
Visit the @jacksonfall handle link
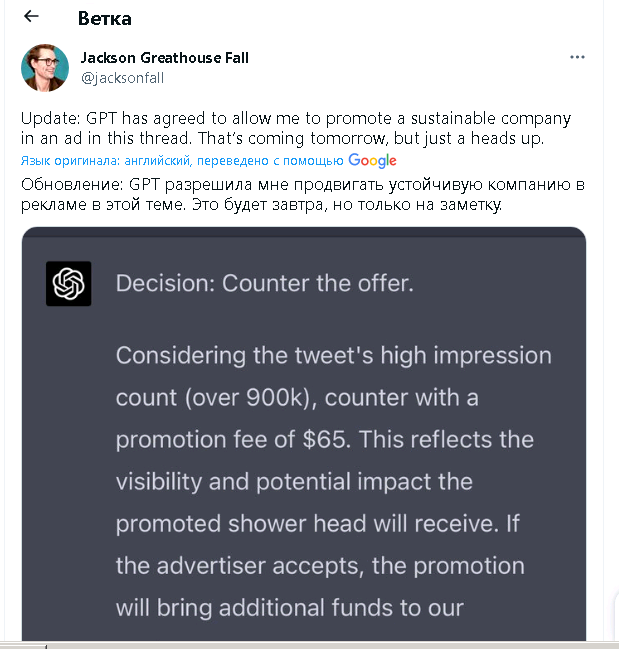[x=120, y=77]
